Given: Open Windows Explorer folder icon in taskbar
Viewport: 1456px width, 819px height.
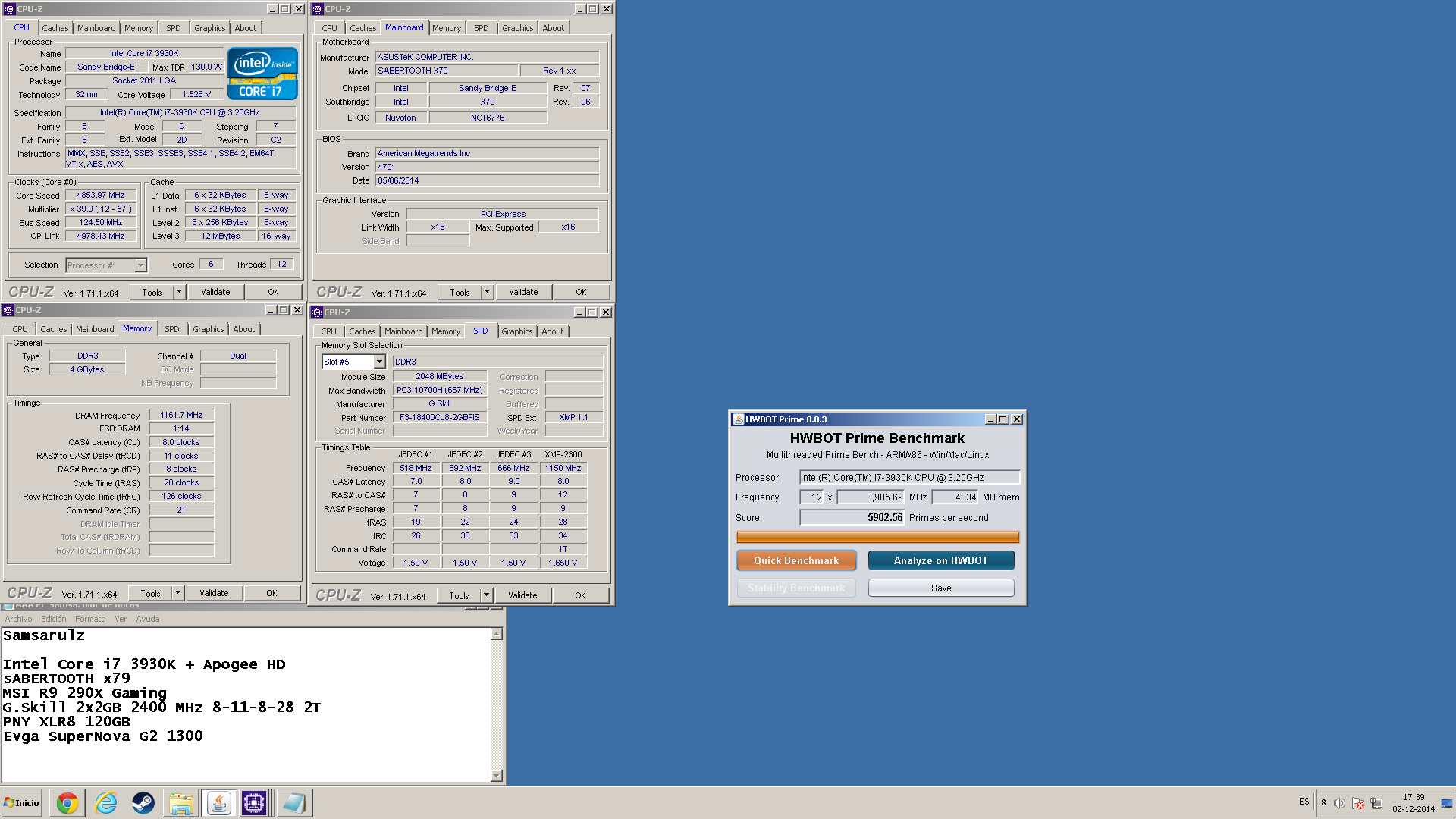Looking at the screenshot, I should click(180, 803).
